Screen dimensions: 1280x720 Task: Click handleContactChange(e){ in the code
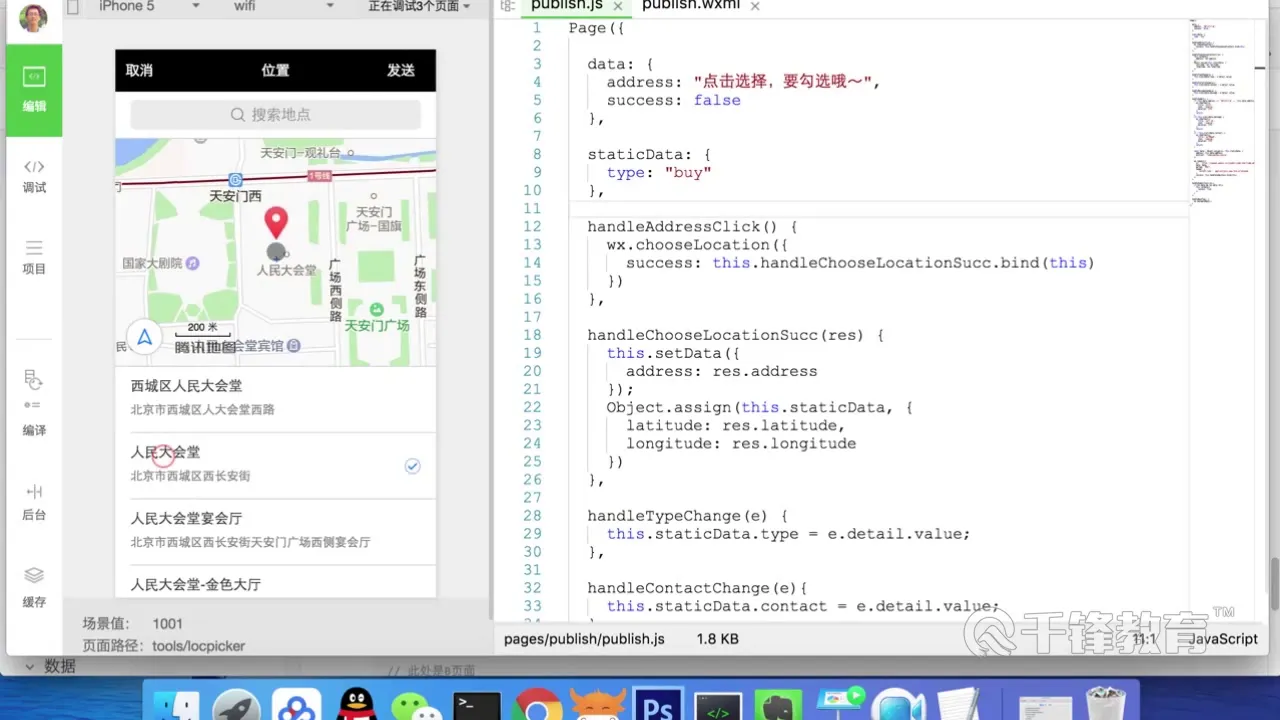(697, 588)
